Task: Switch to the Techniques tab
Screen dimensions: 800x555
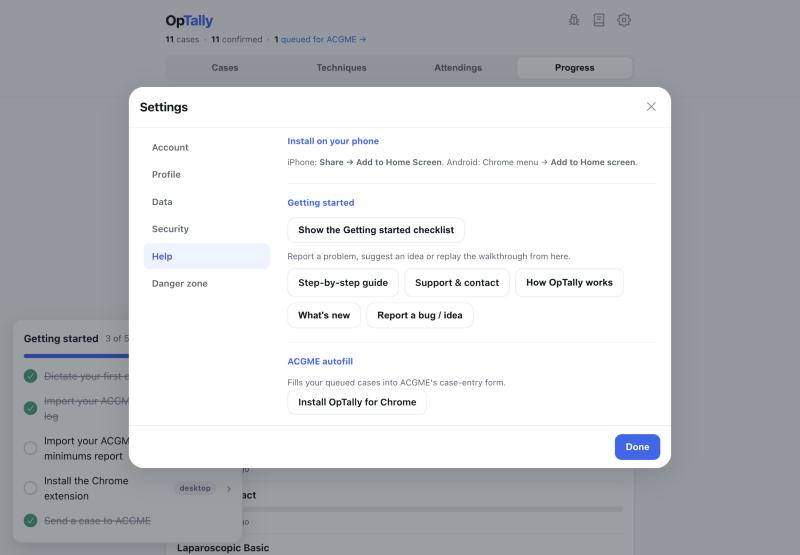Action: [x=341, y=68]
